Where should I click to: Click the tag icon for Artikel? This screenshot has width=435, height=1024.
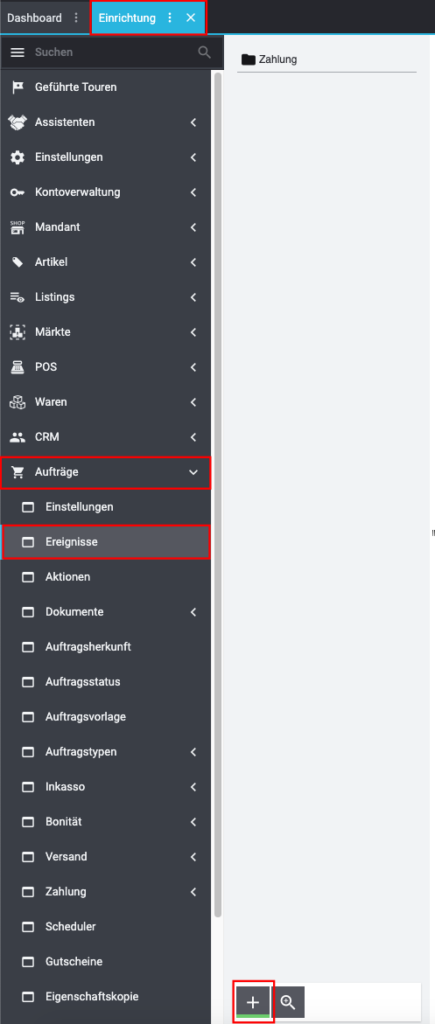point(17,263)
